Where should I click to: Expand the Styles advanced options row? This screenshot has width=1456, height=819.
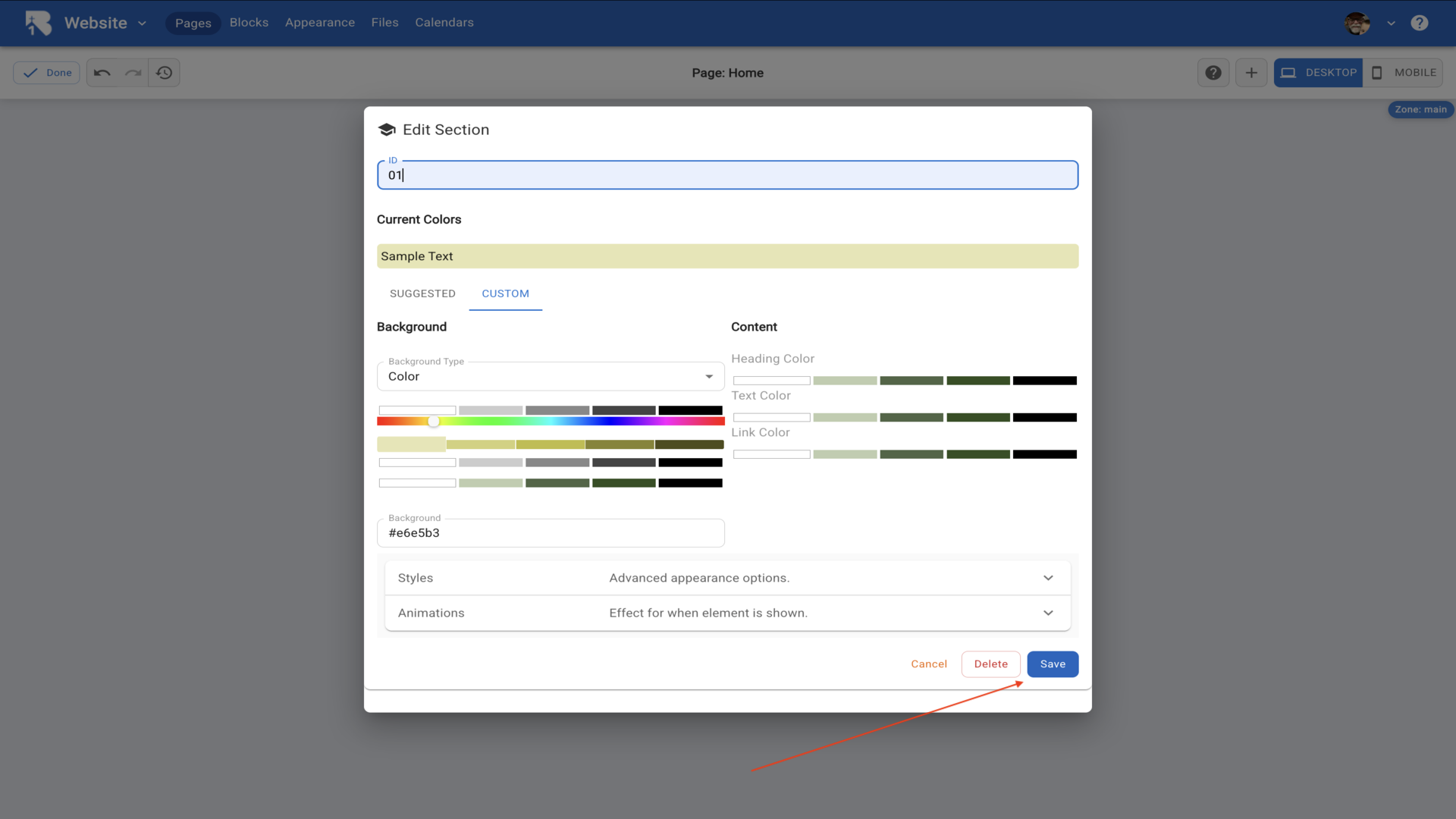(727, 578)
